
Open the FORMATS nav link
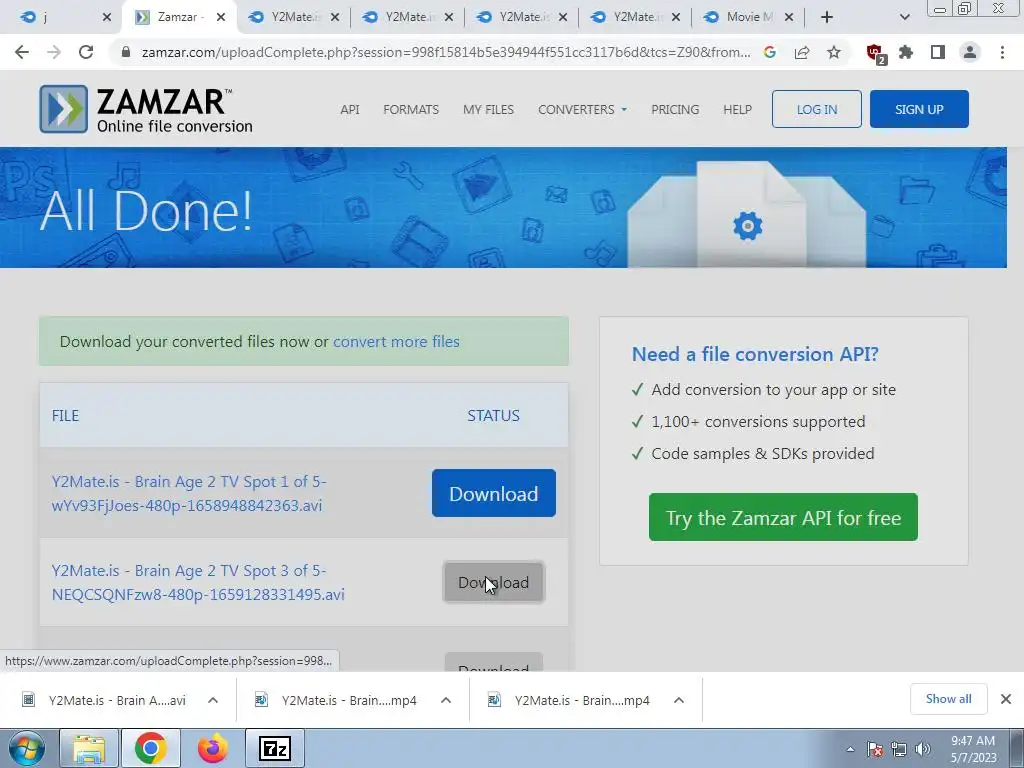(x=411, y=110)
